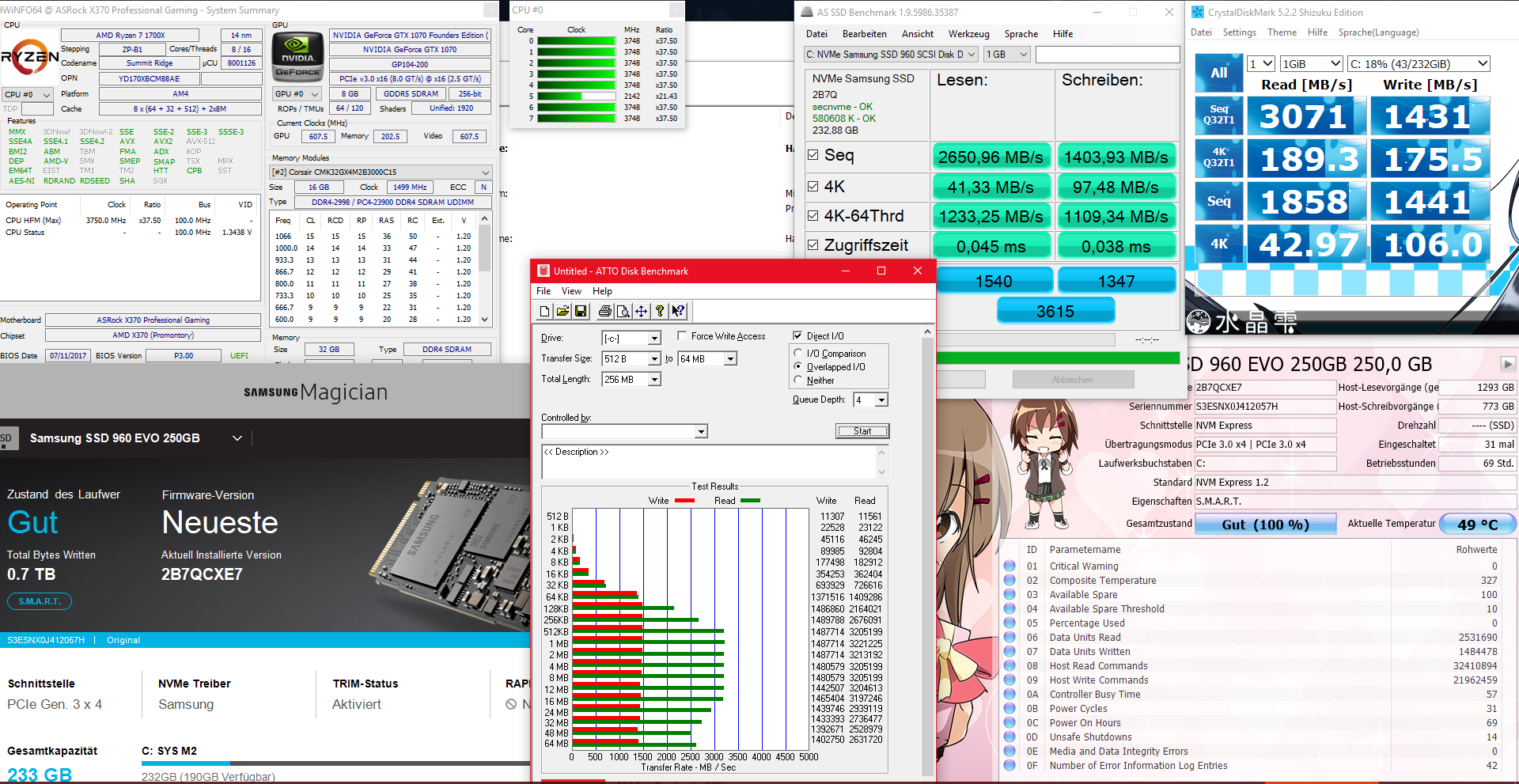1519x784 pixels.
Task: Open the 64 MB max transfer size dropdown
Action: [731, 359]
